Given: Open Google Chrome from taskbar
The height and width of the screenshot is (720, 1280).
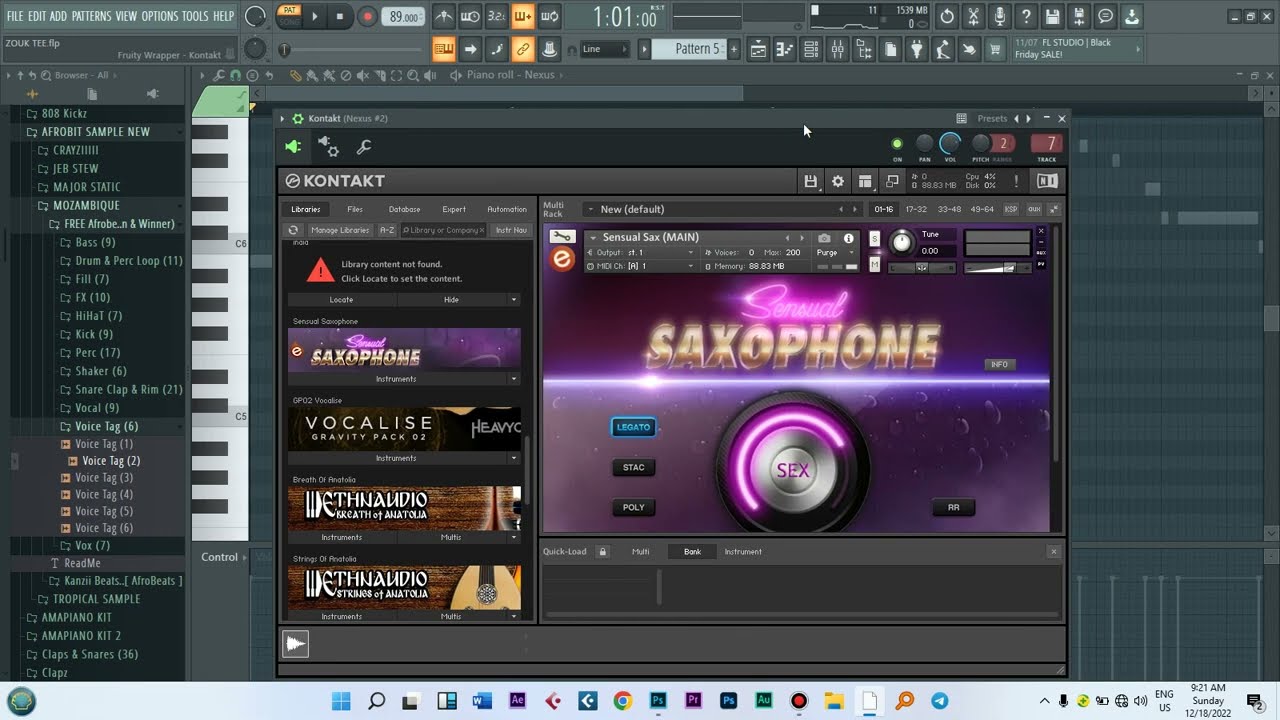Looking at the screenshot, I should pyautogui.click(x=622, y=701).
